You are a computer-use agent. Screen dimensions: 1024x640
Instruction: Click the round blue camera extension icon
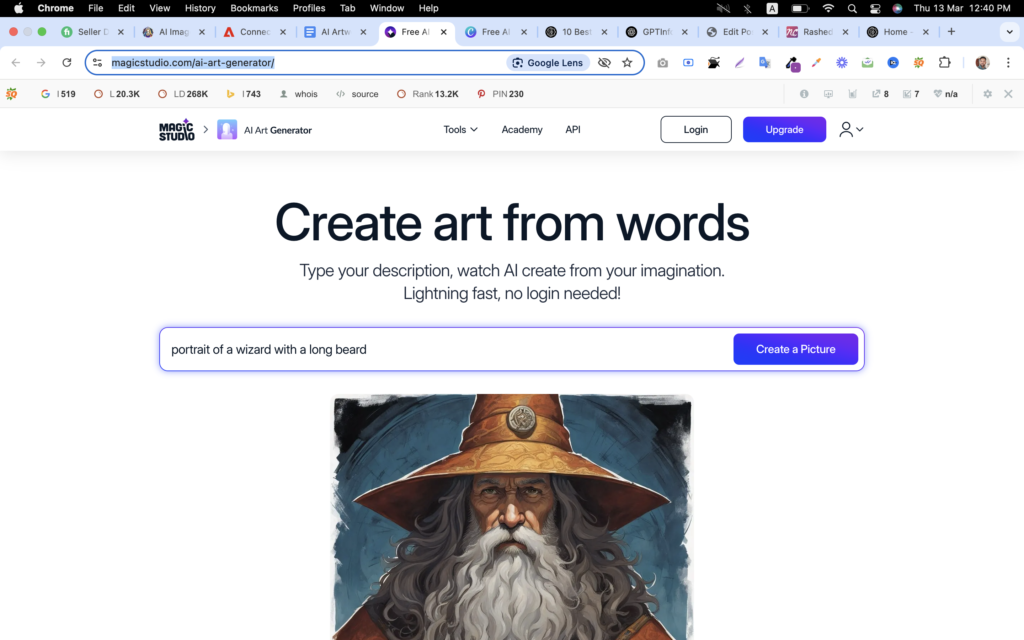[893, 63]
